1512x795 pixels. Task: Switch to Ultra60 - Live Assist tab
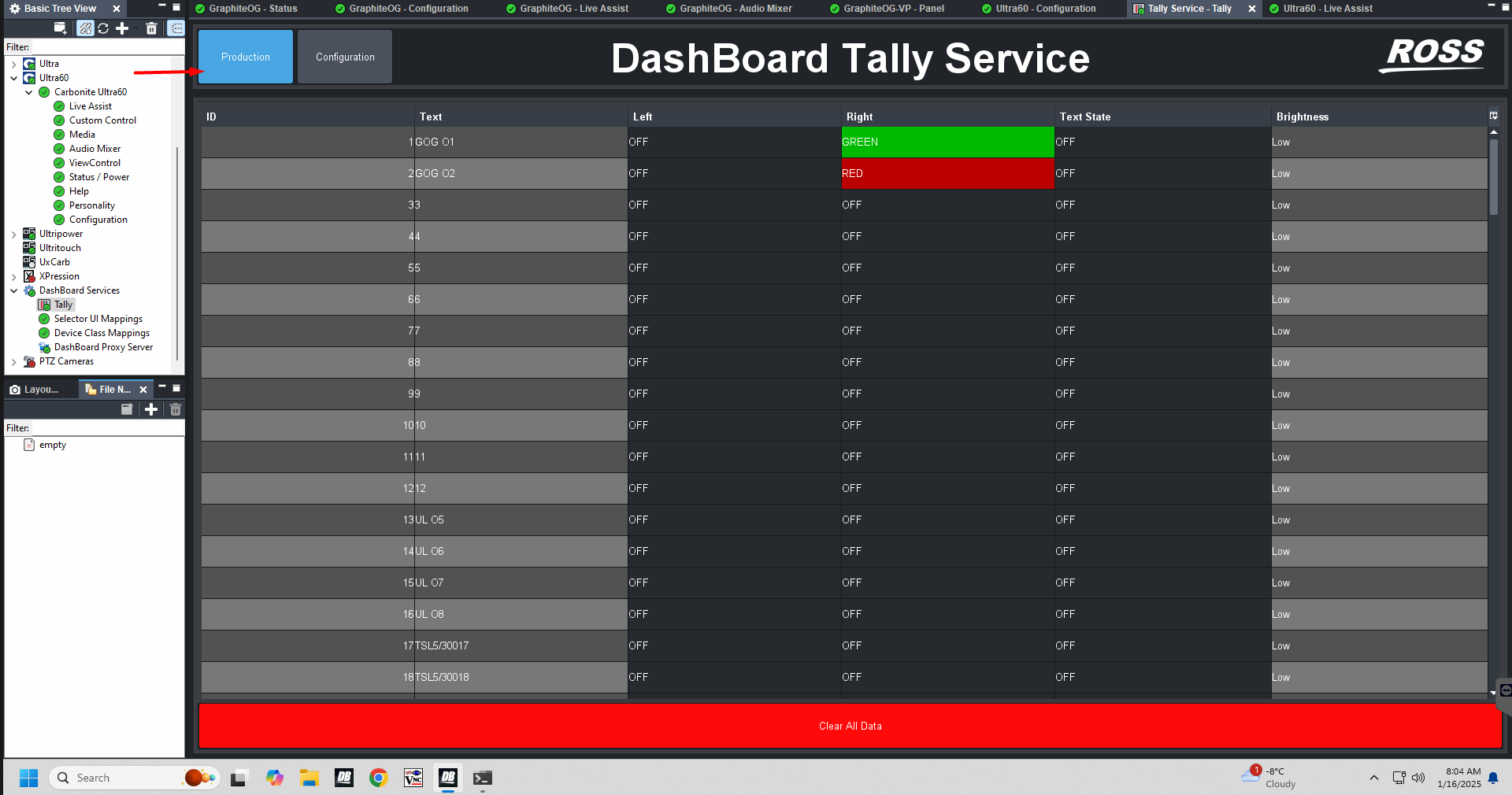pos(1321,9)
